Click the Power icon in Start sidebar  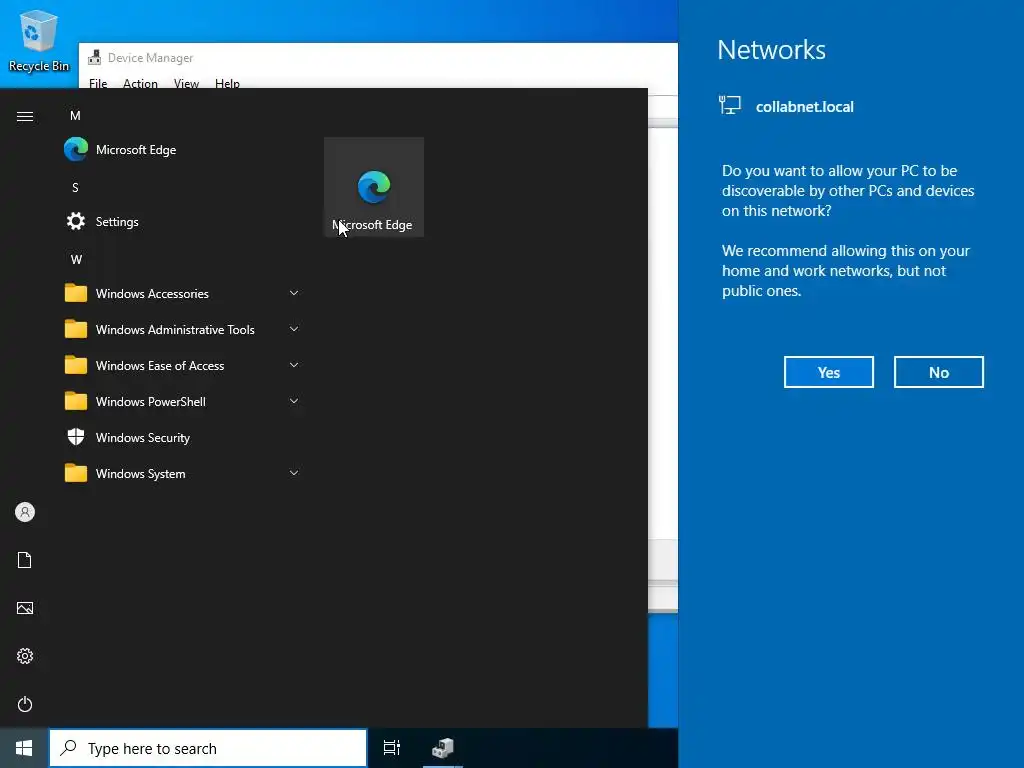(25, 704)
